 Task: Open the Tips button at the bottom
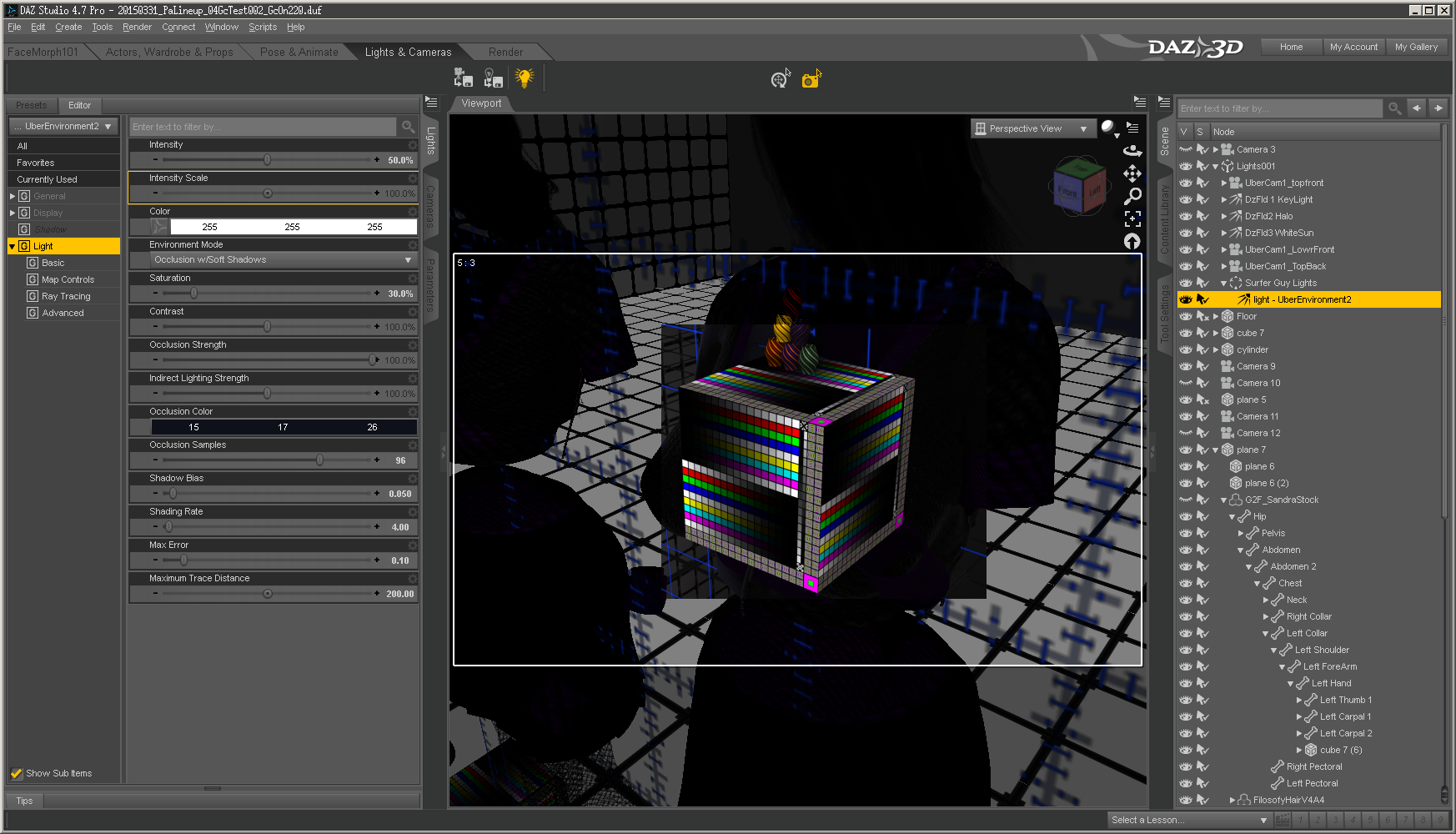tap(25, 801)
